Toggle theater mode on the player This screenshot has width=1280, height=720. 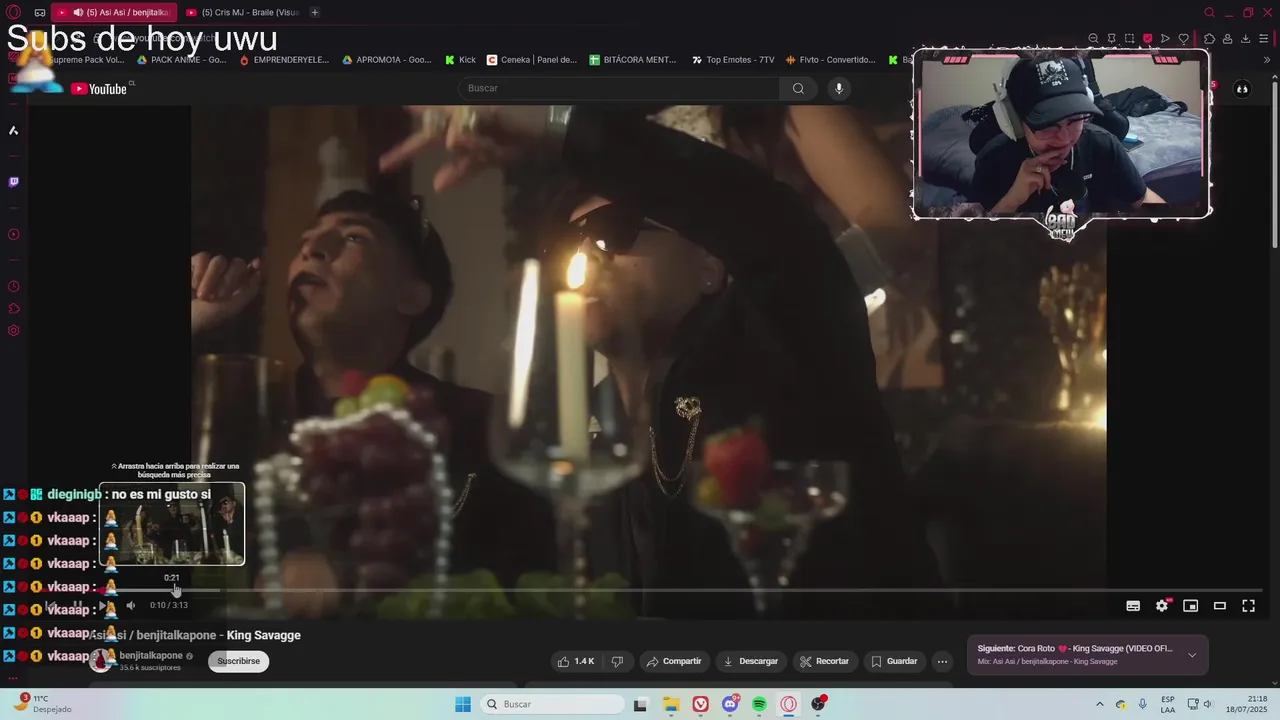pos(1220,605)
